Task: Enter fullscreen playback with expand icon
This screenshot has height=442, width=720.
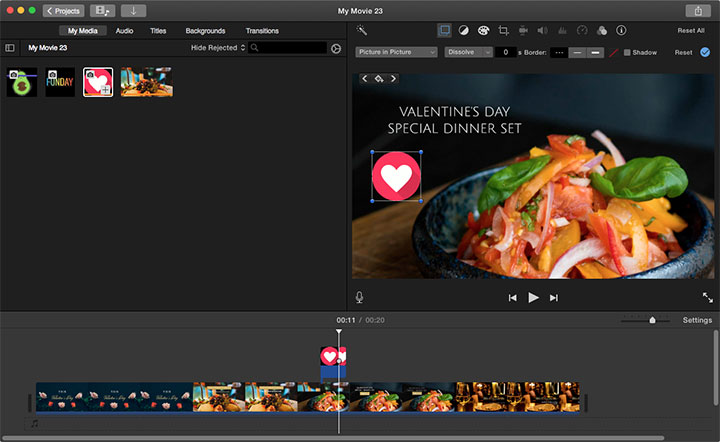Action: (x=707, y=297)
